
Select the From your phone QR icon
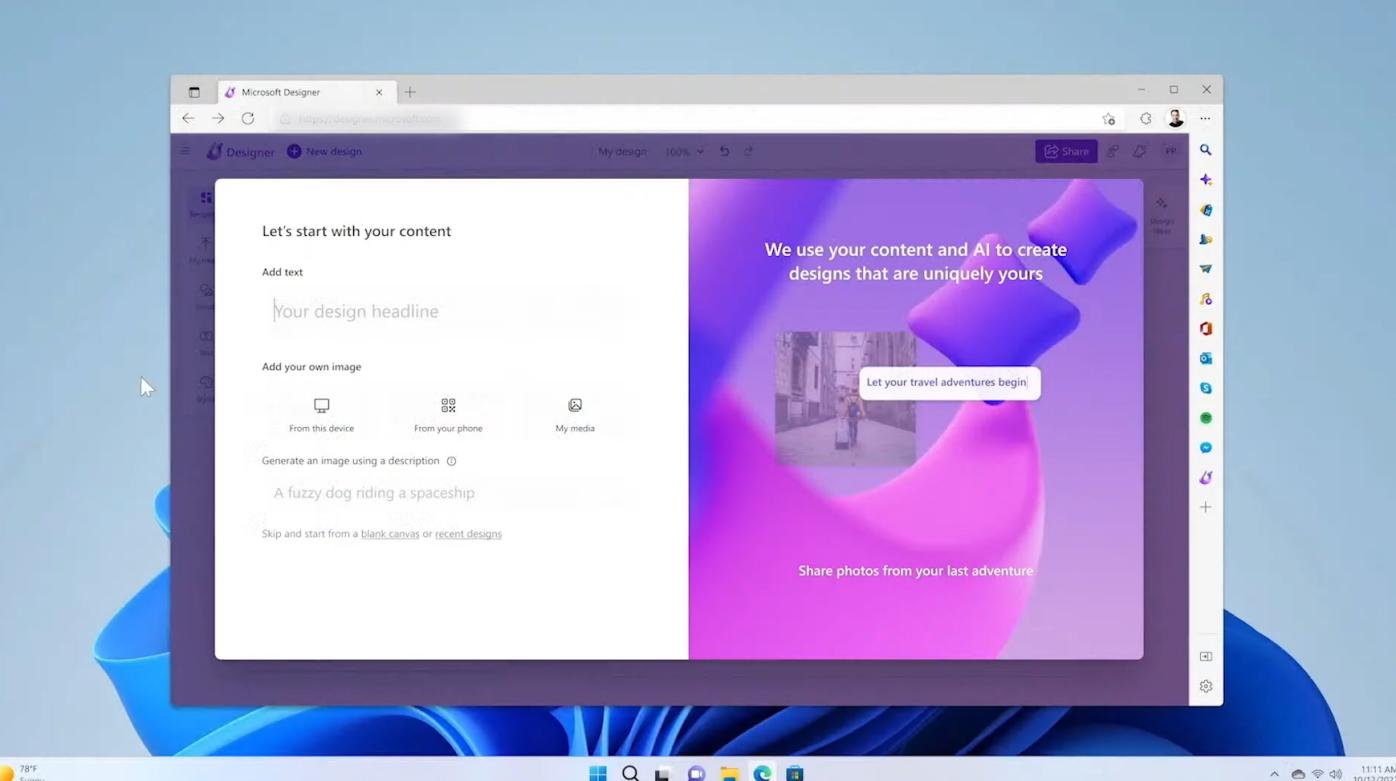[448, 405]
